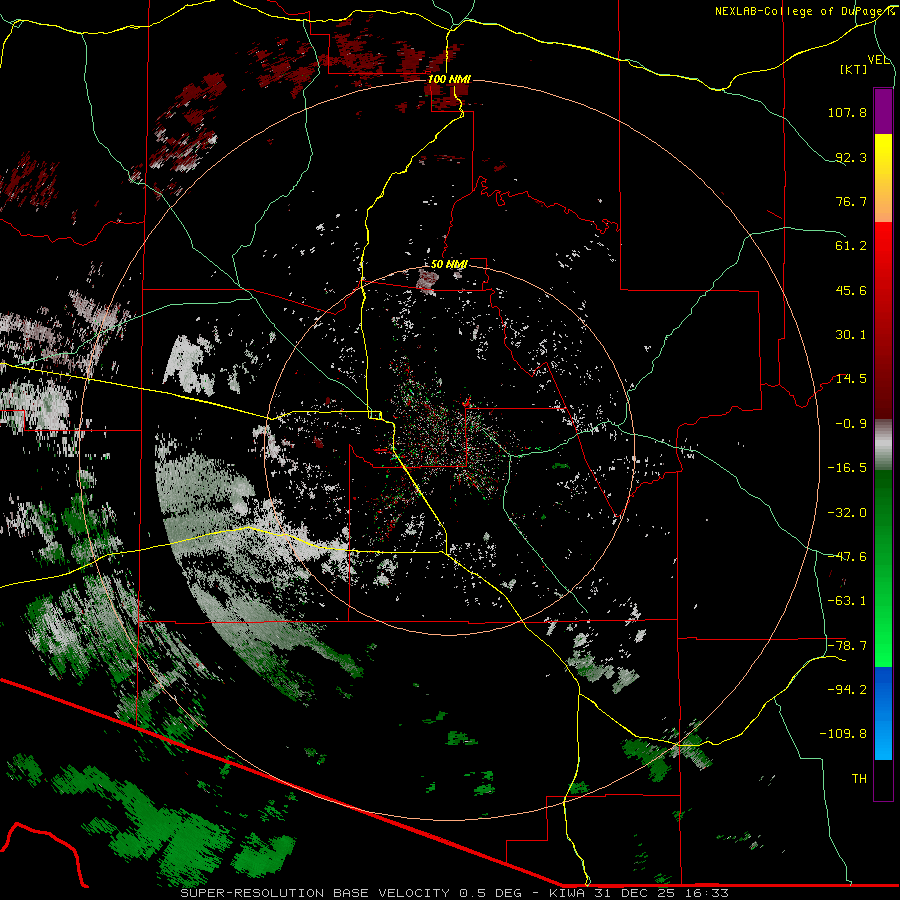Select the 92.3 legend value
This screenshot has width=900, height=900.
click(851, 157)
